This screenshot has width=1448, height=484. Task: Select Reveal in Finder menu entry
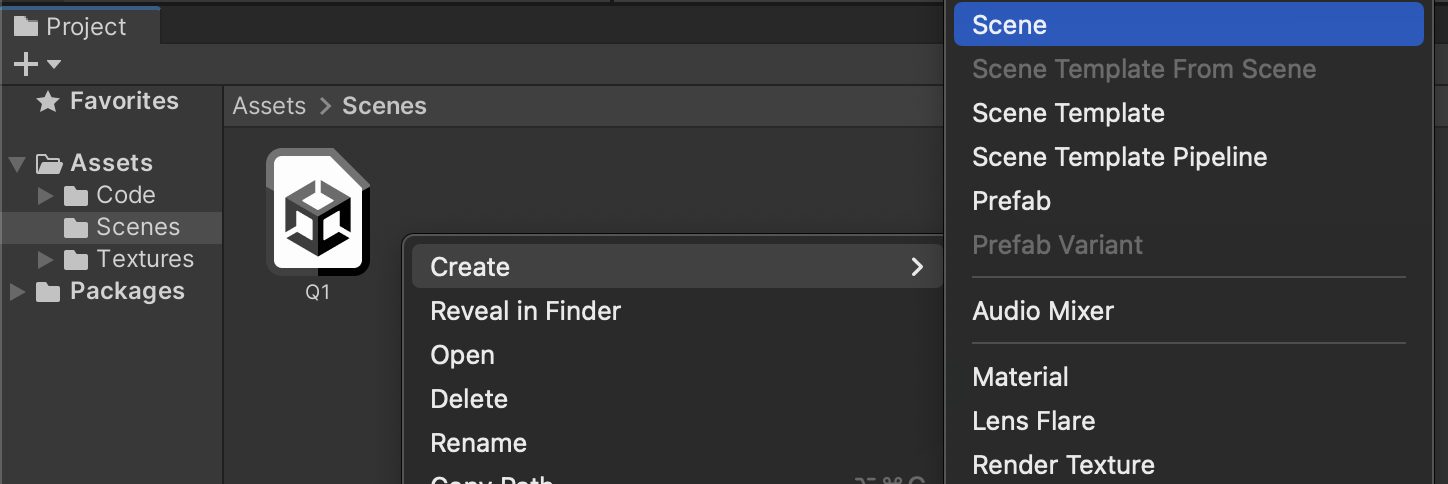(x=525, y=311)
